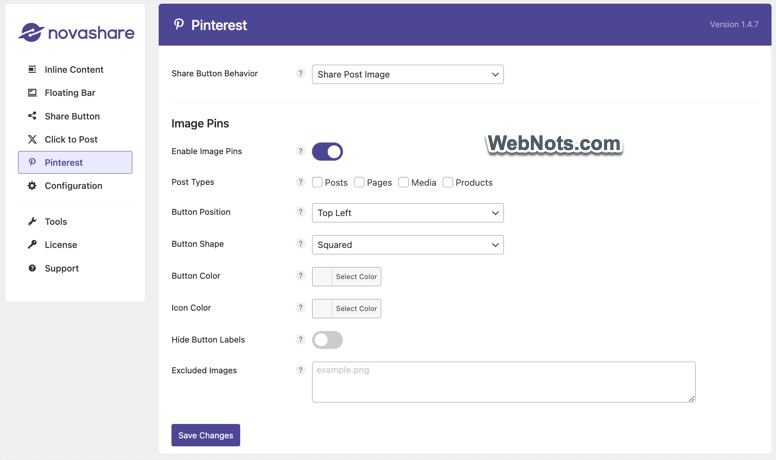
Task: Click the Share Button sidebar icon
Action: tap(32, 116)
